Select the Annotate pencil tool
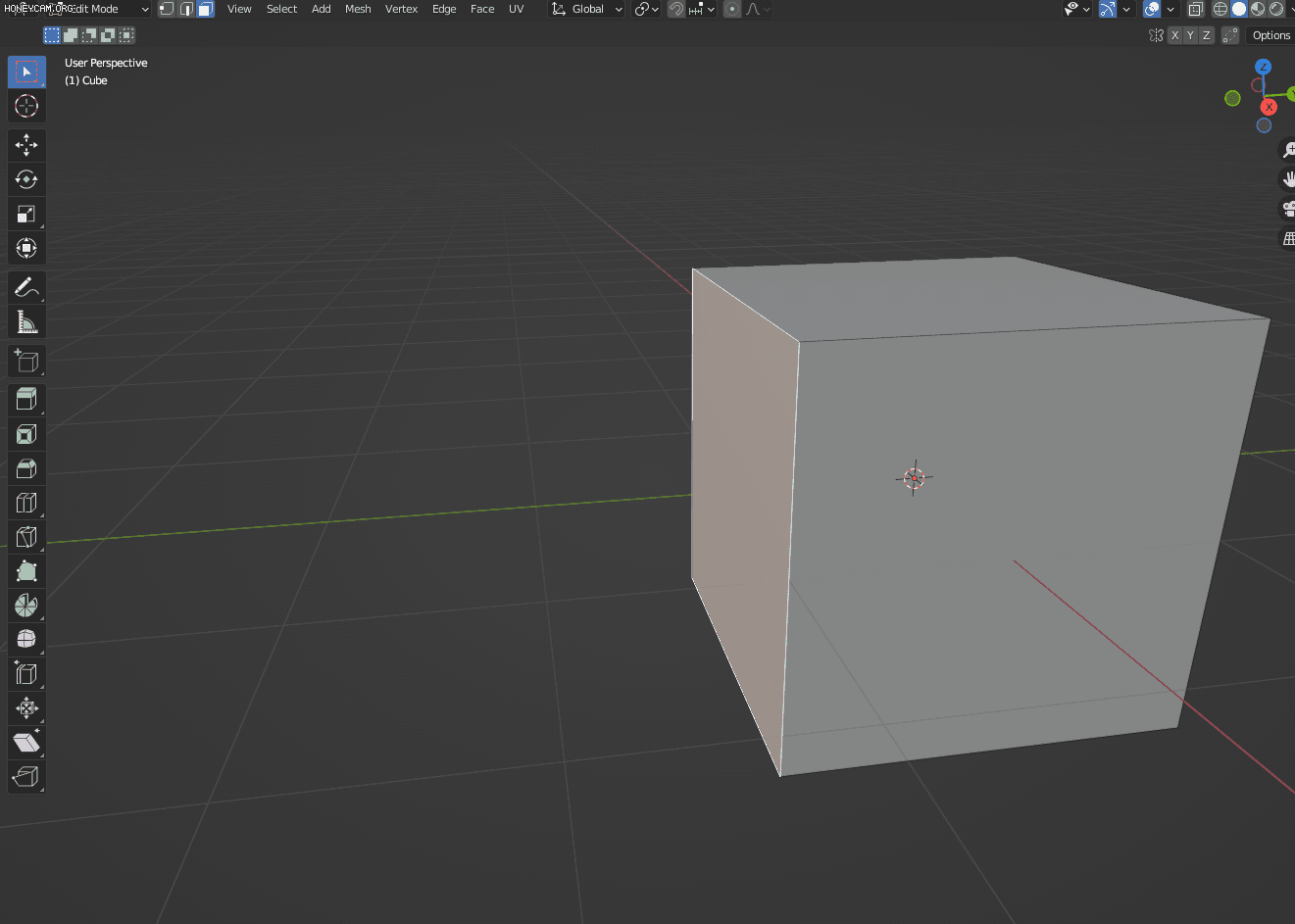This screenshot has height=924, width=1295. click(x=26, y=287)
